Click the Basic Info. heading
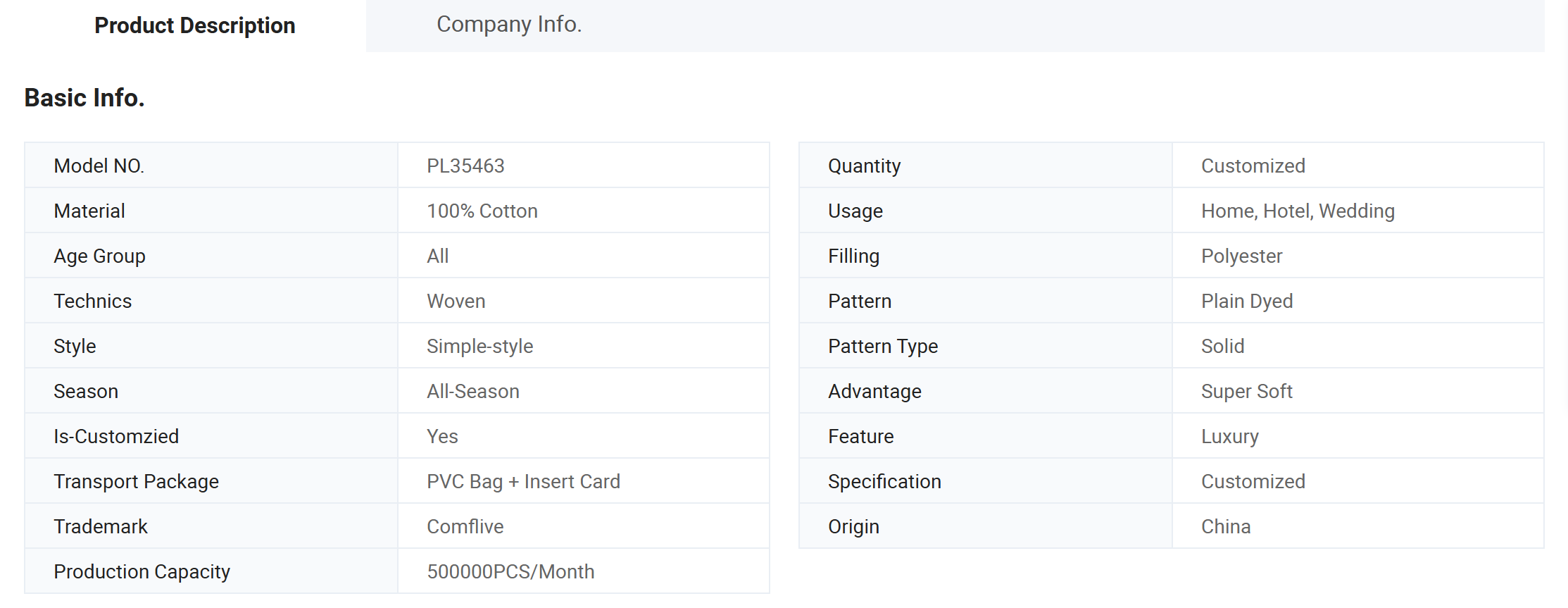This screenshot has width=1568, height=608. pos(84,97)
